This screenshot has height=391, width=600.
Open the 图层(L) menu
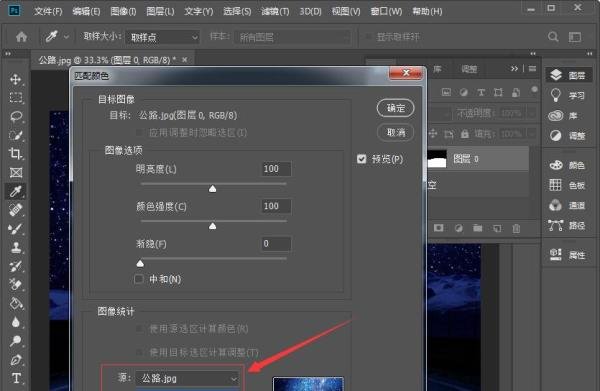tap(160, 11)
